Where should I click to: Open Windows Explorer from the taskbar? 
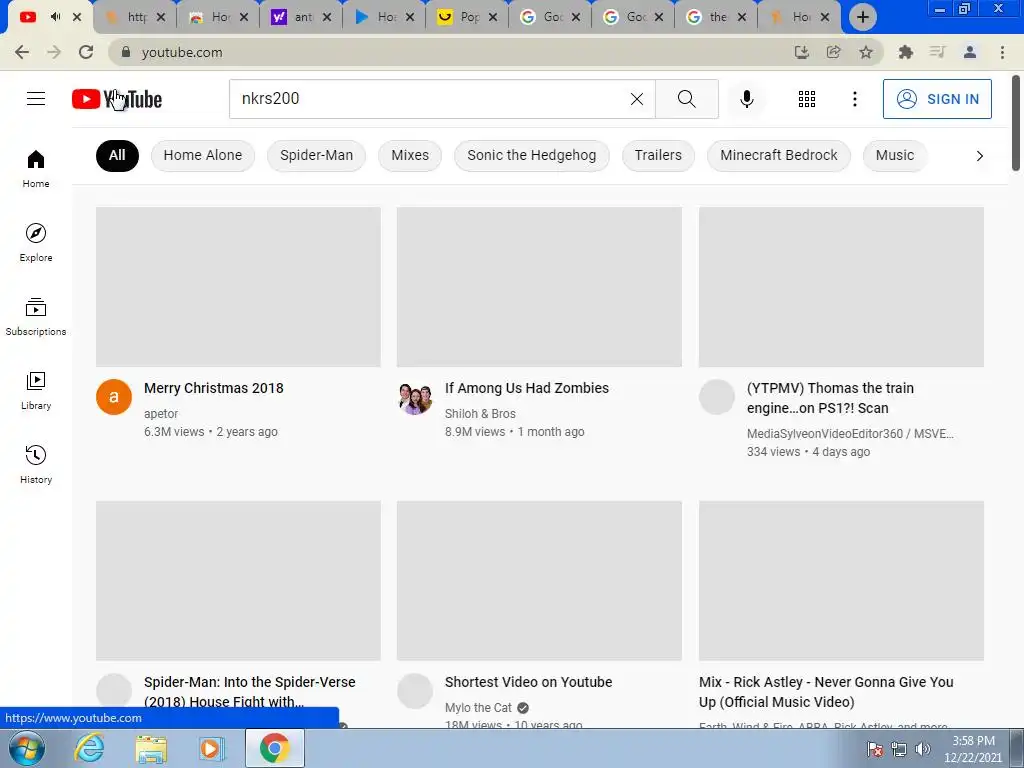(151, 748)
